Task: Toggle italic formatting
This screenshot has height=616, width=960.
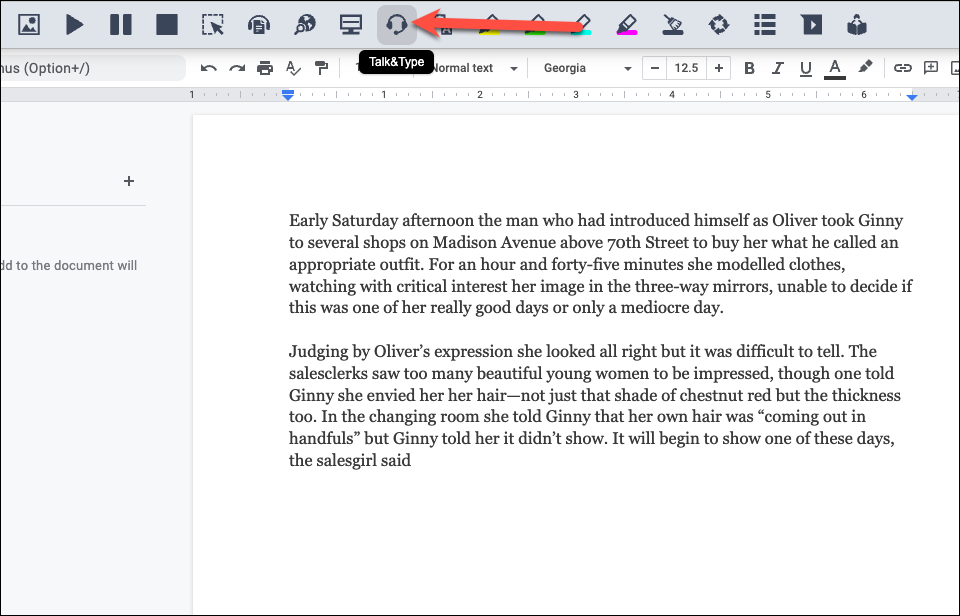Action: point(778,68)
